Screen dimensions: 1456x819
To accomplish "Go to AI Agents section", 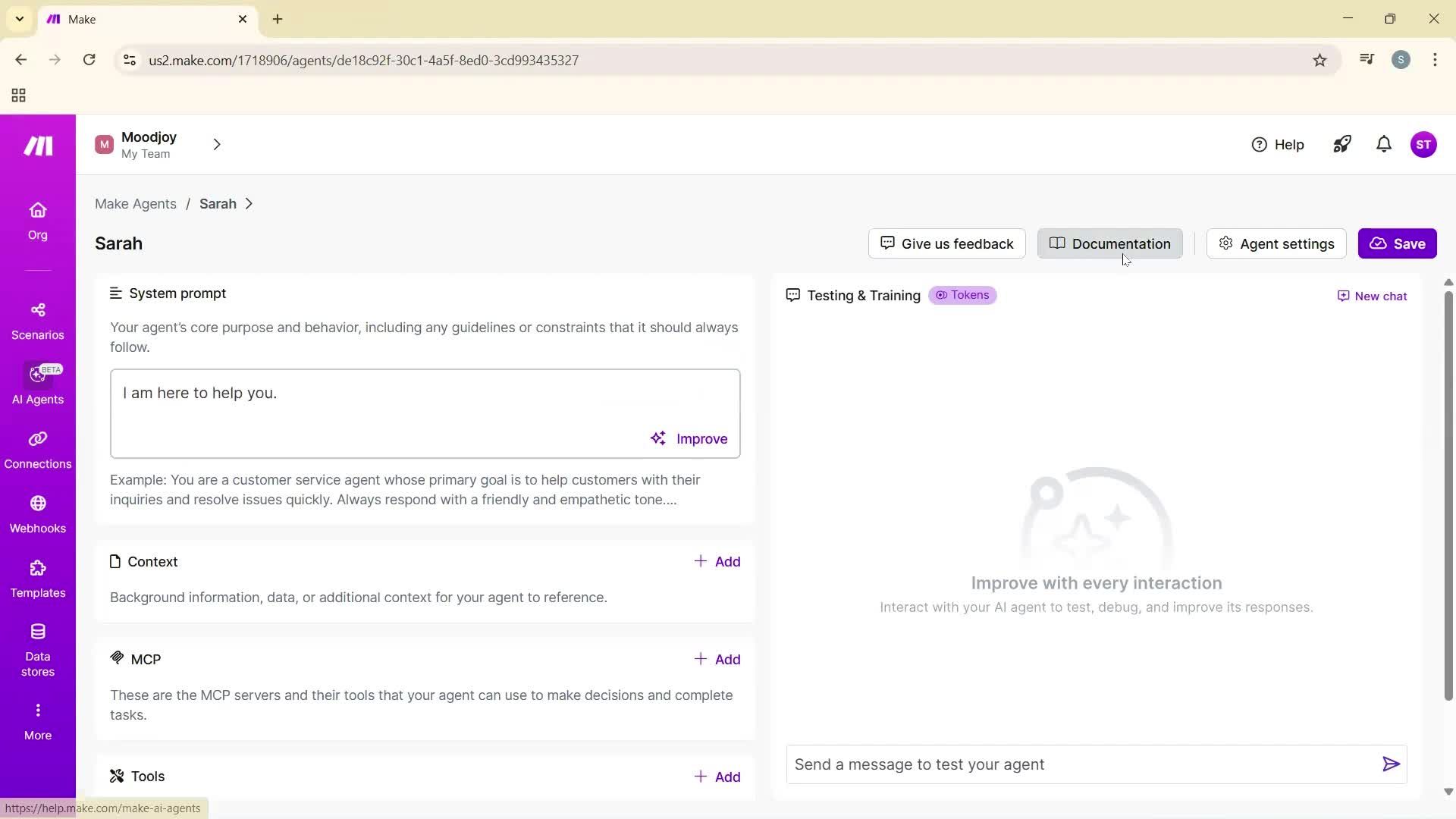I will coord(37,385).
